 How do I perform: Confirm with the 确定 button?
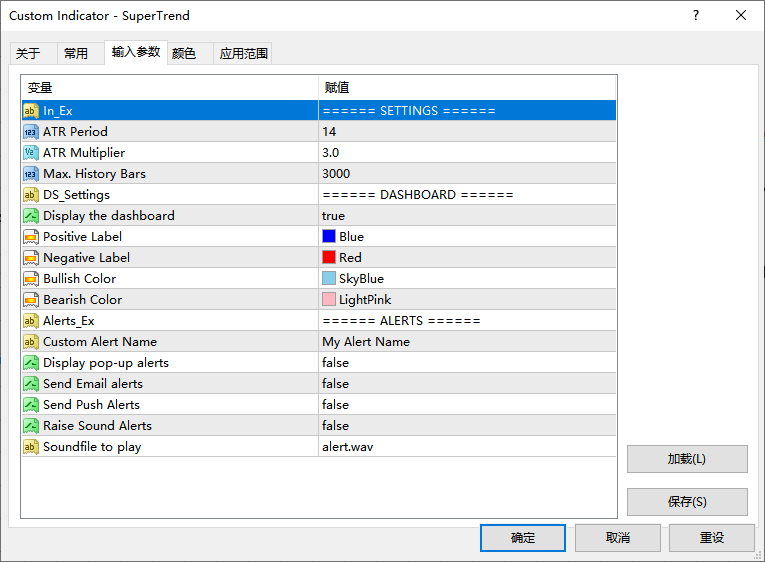pyautogui.click(x=523, y=538)
